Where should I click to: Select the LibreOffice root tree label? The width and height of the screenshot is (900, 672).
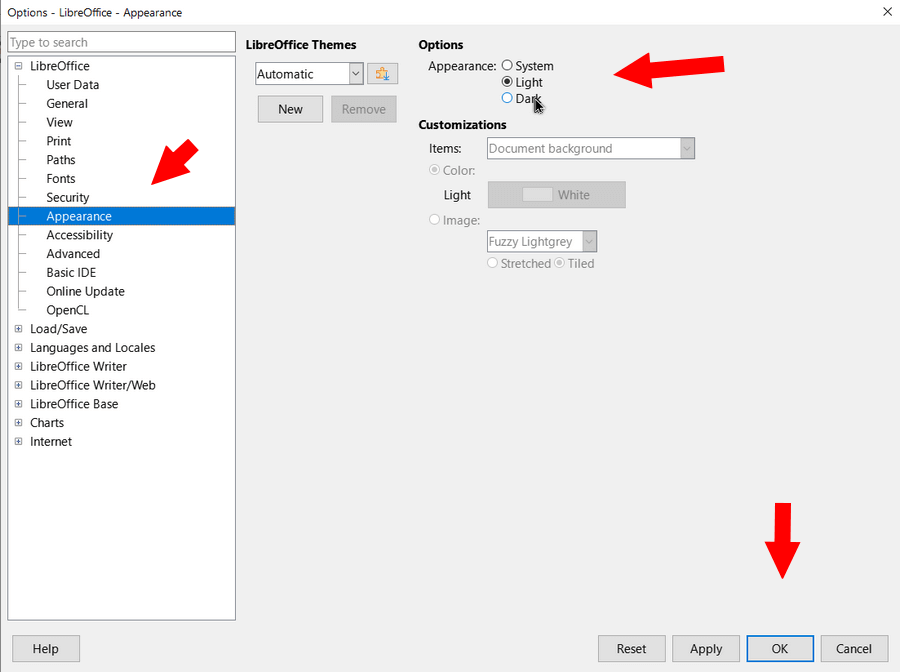tap(60, 66)
